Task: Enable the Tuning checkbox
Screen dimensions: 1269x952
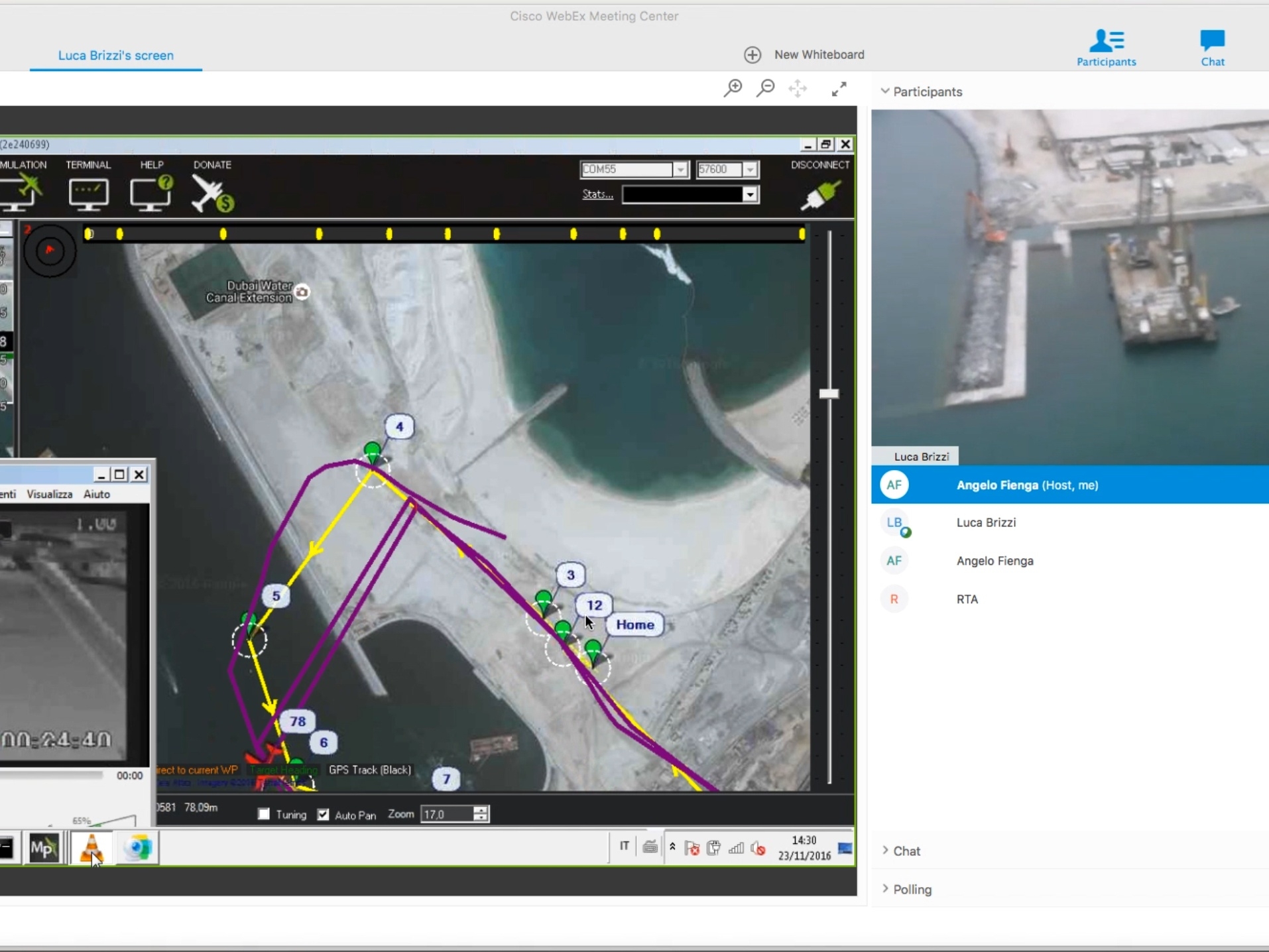Action: click(x=264, y=814)
